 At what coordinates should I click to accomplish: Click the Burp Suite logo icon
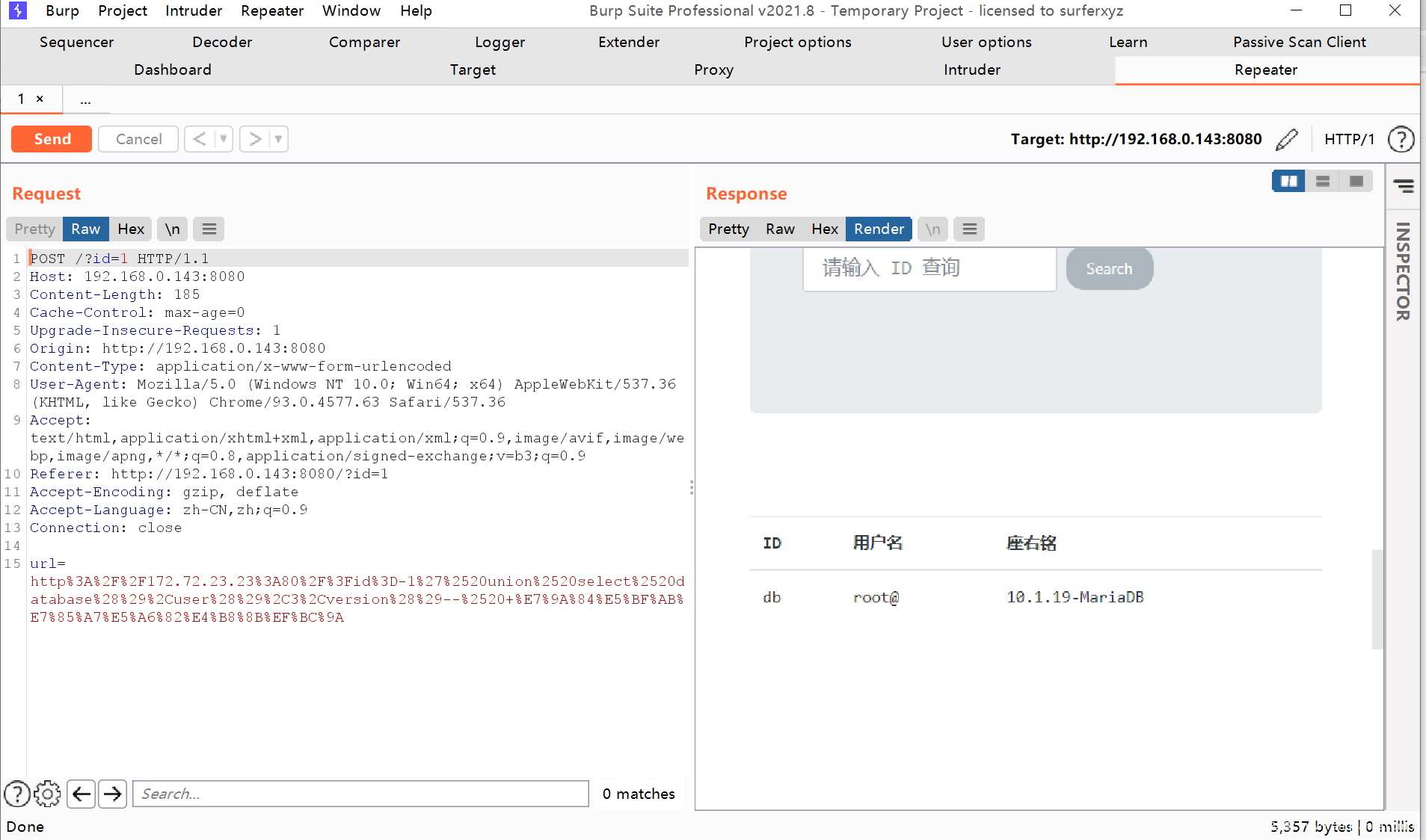(x=17, y=10)
